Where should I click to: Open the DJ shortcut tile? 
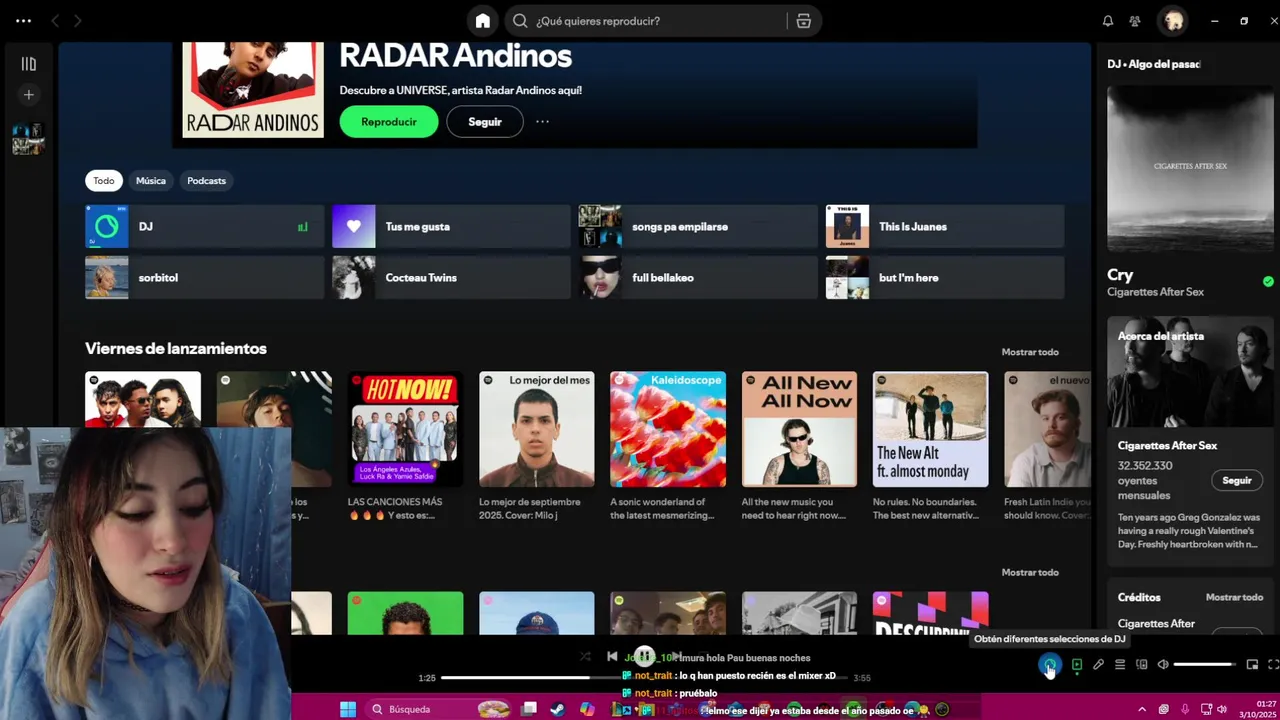click(205, 227)
